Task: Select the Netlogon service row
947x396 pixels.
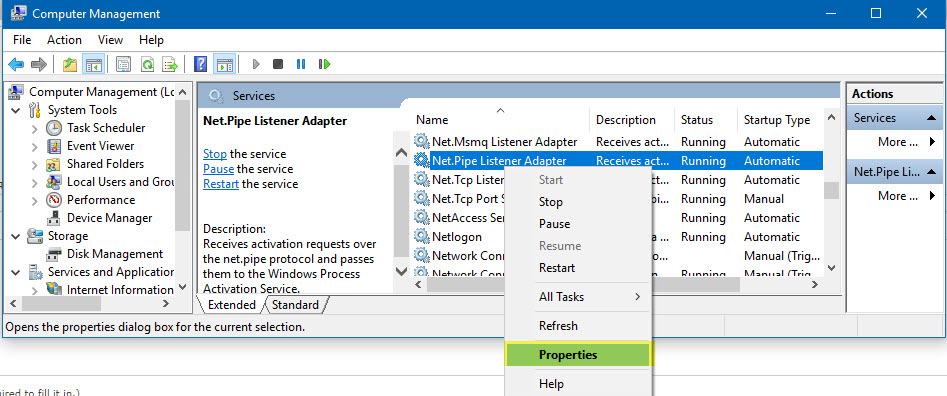Action: 617,237
